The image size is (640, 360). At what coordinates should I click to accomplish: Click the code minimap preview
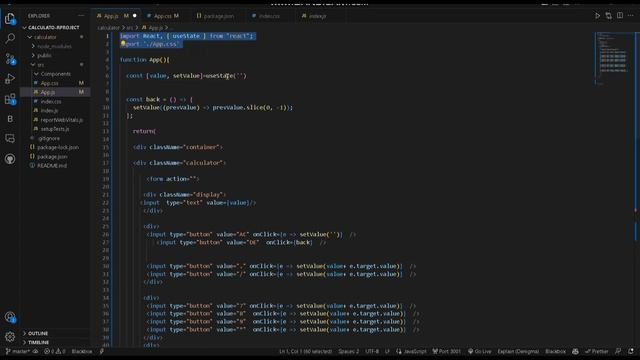[x=613, y=58]
